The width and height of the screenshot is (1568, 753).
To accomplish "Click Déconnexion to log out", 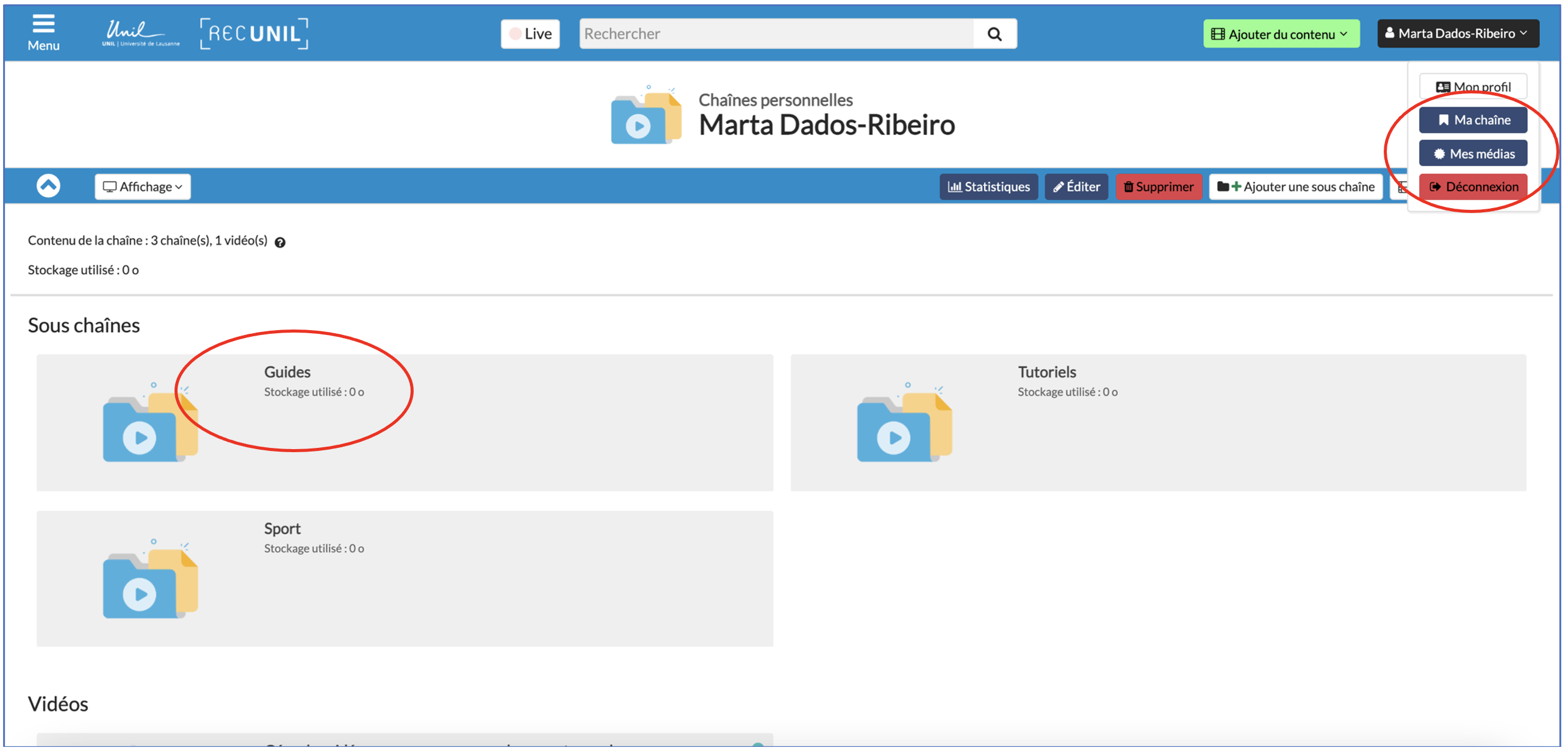I will [x=1472, y=187].
